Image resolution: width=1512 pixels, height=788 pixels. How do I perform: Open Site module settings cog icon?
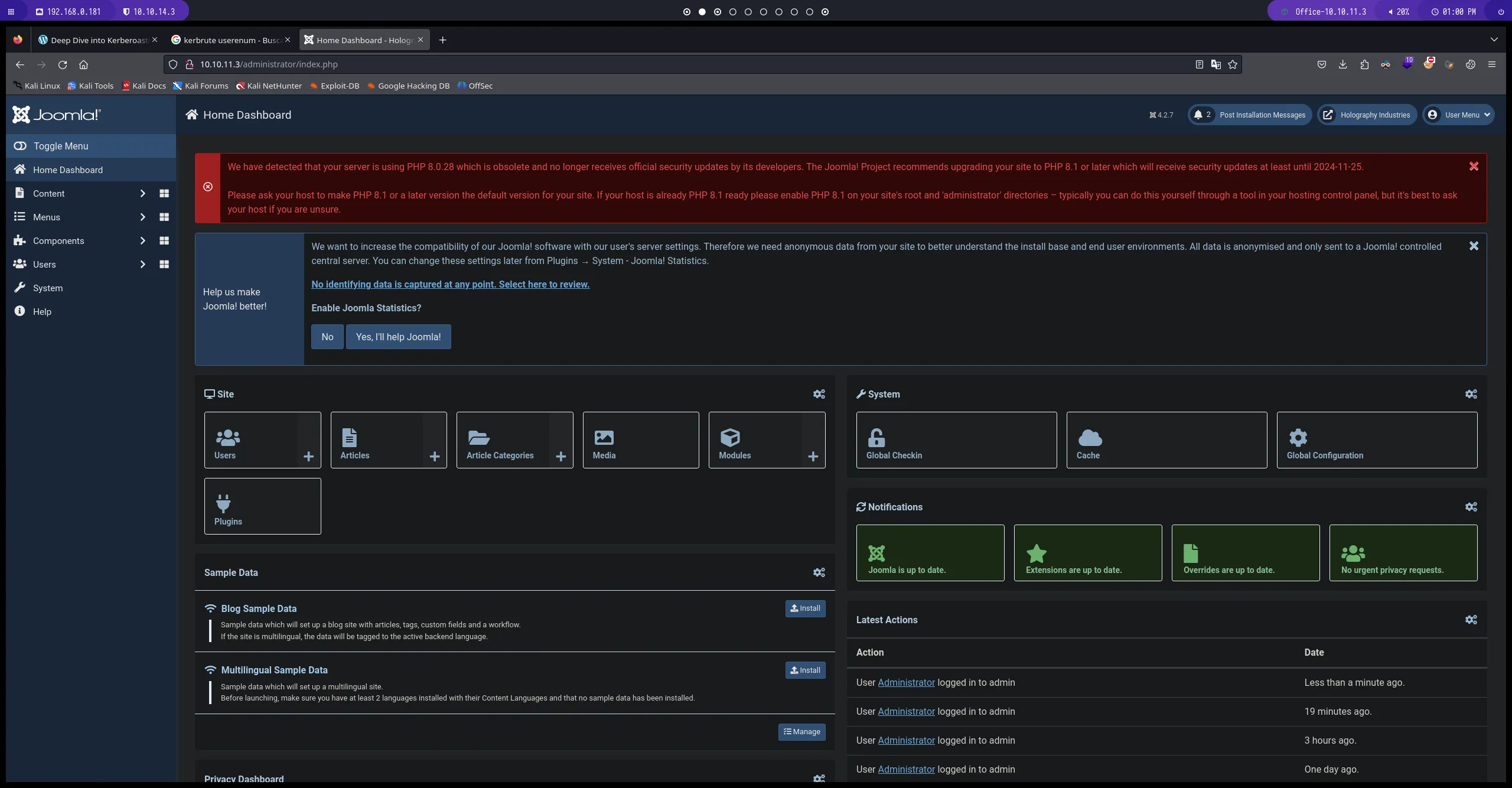click(819, 394)
